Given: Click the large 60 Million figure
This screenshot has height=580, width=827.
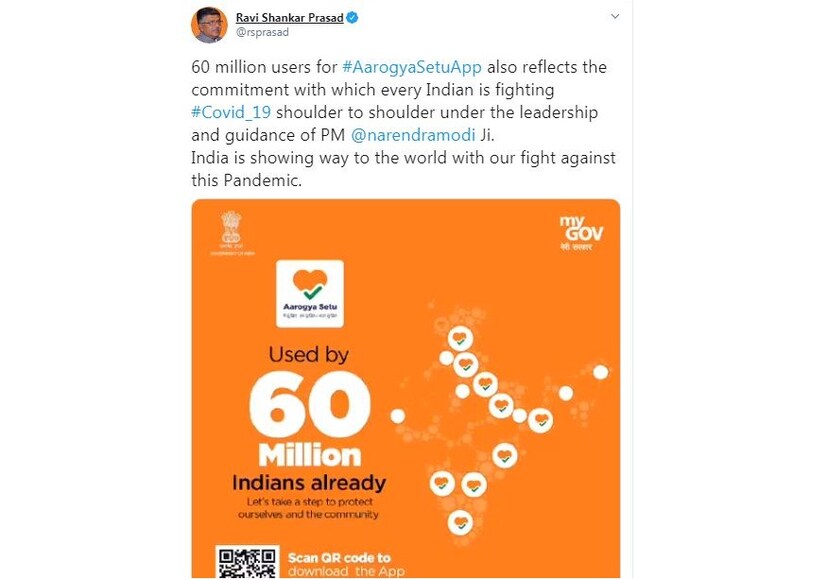Looking at the screenshot, I should pyautogui.click(x=301, y=406).
